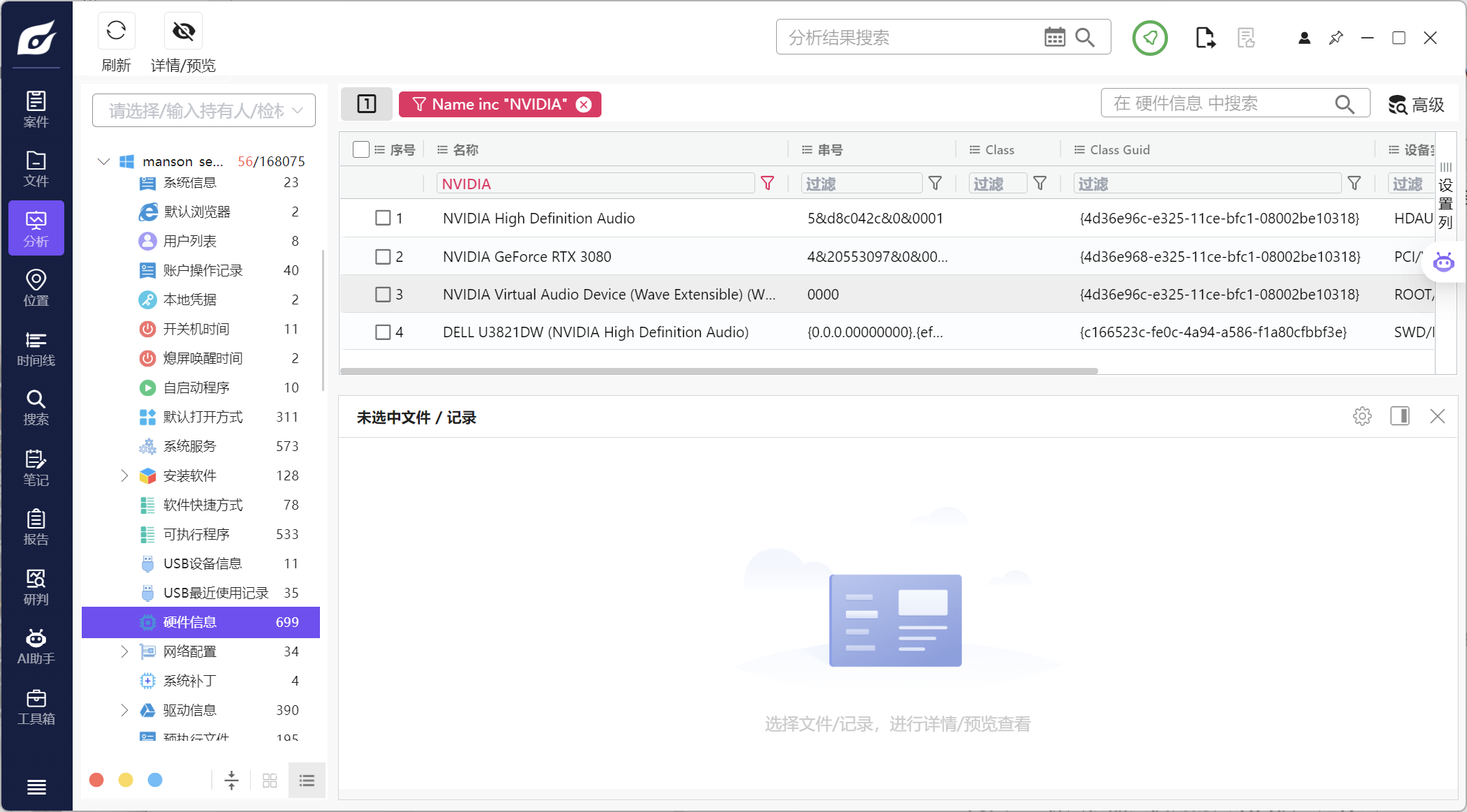Click the preview panel settings gear icon
1467x812 pixels.
click(x=1362, y=416)
